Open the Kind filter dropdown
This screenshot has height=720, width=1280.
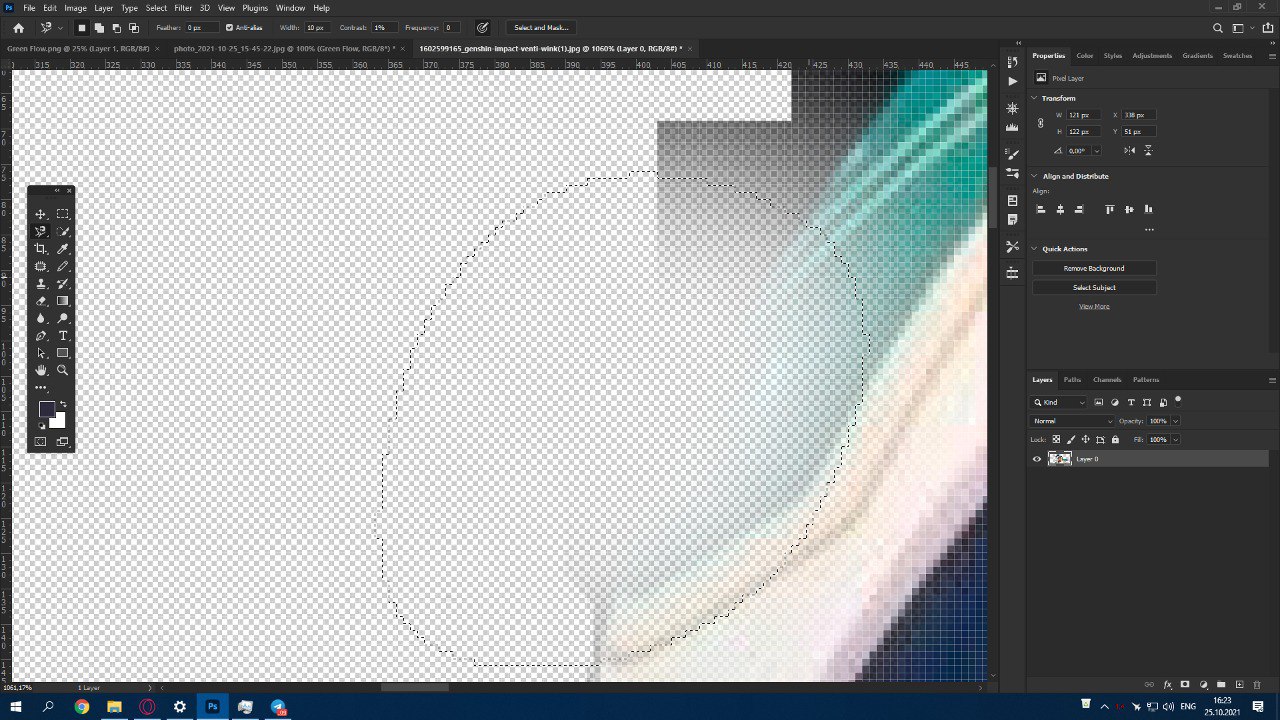[1060, 402]
